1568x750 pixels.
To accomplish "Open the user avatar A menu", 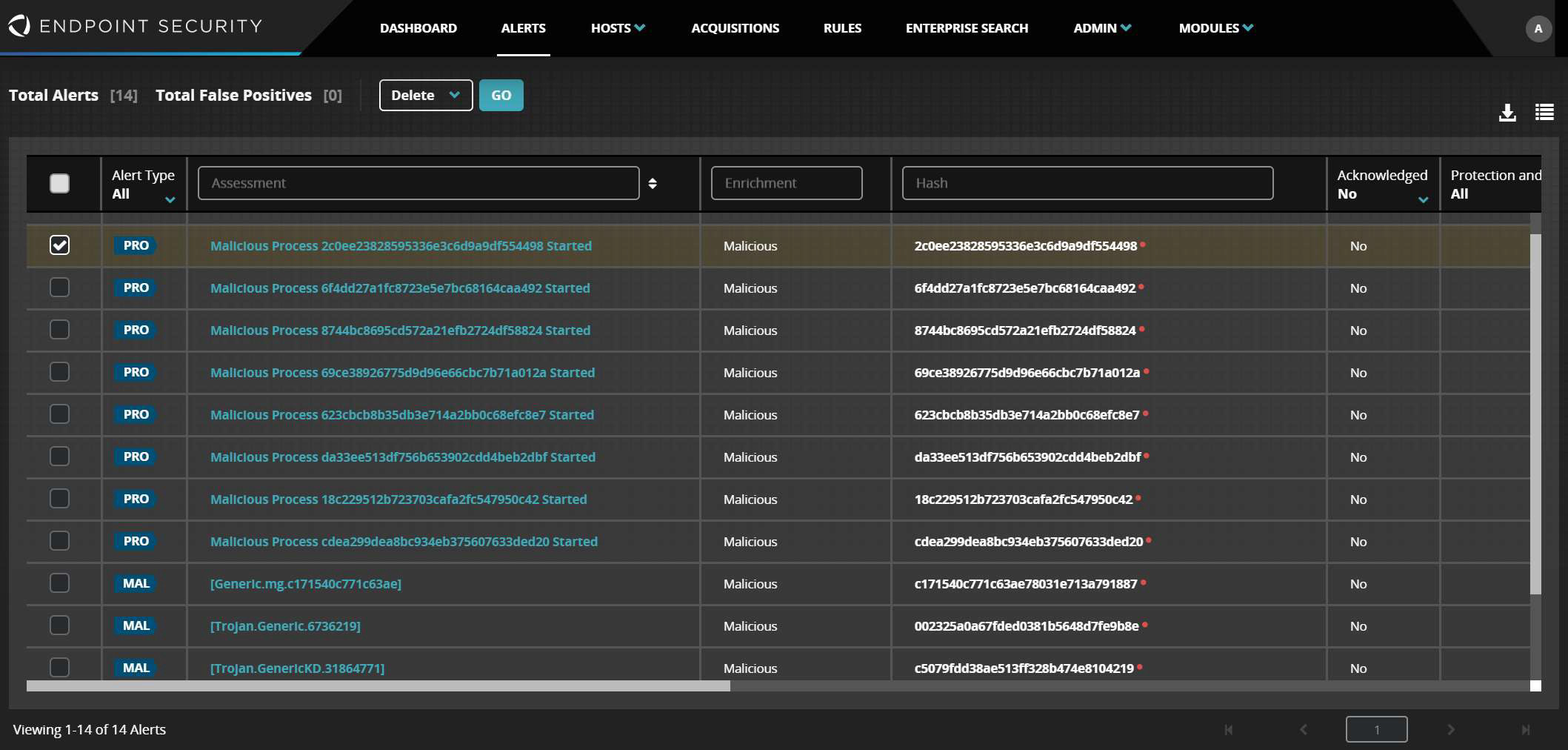I will pos(1538,29).
